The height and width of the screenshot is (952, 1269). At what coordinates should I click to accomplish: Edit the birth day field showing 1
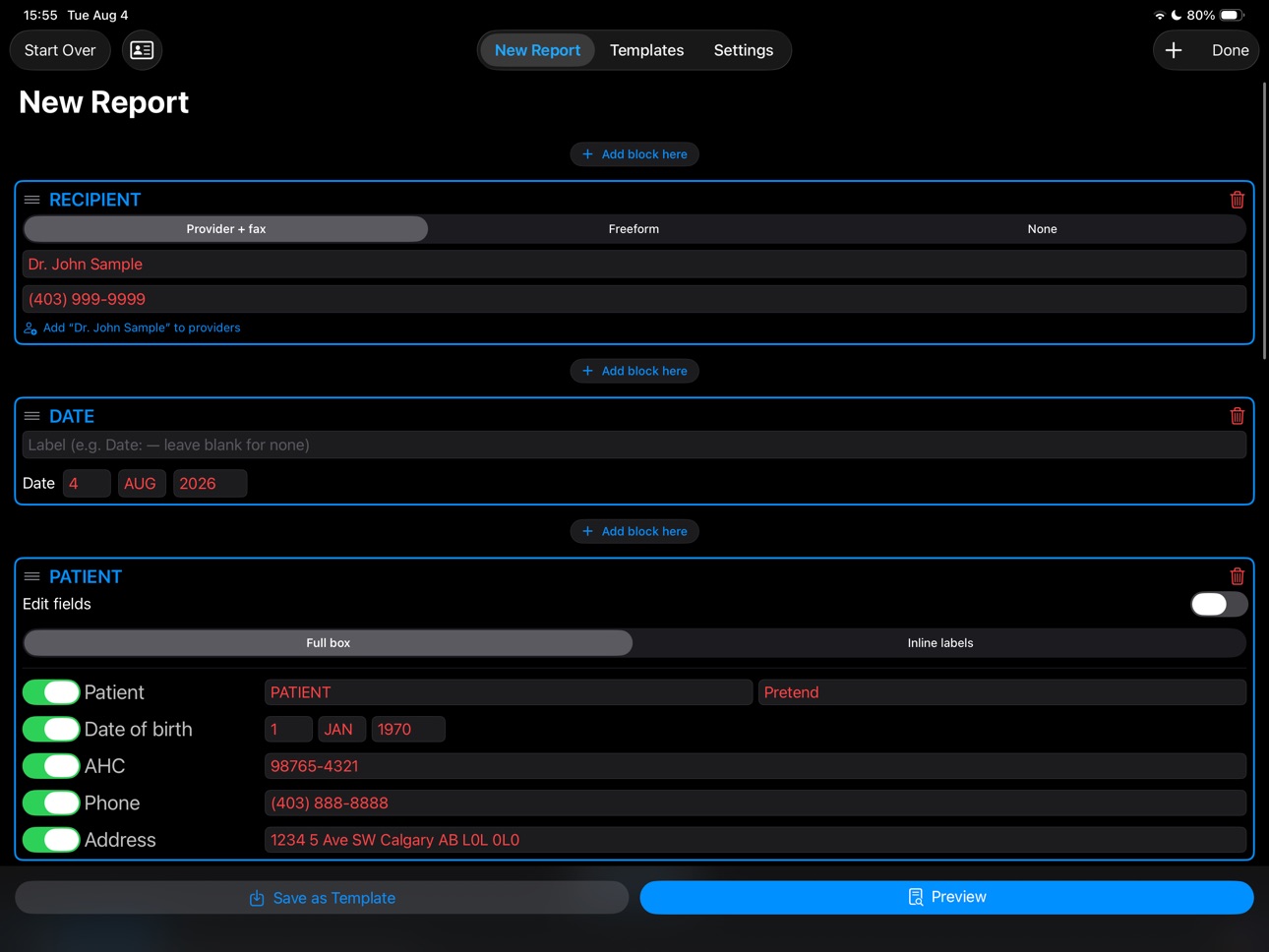(288, 729)
